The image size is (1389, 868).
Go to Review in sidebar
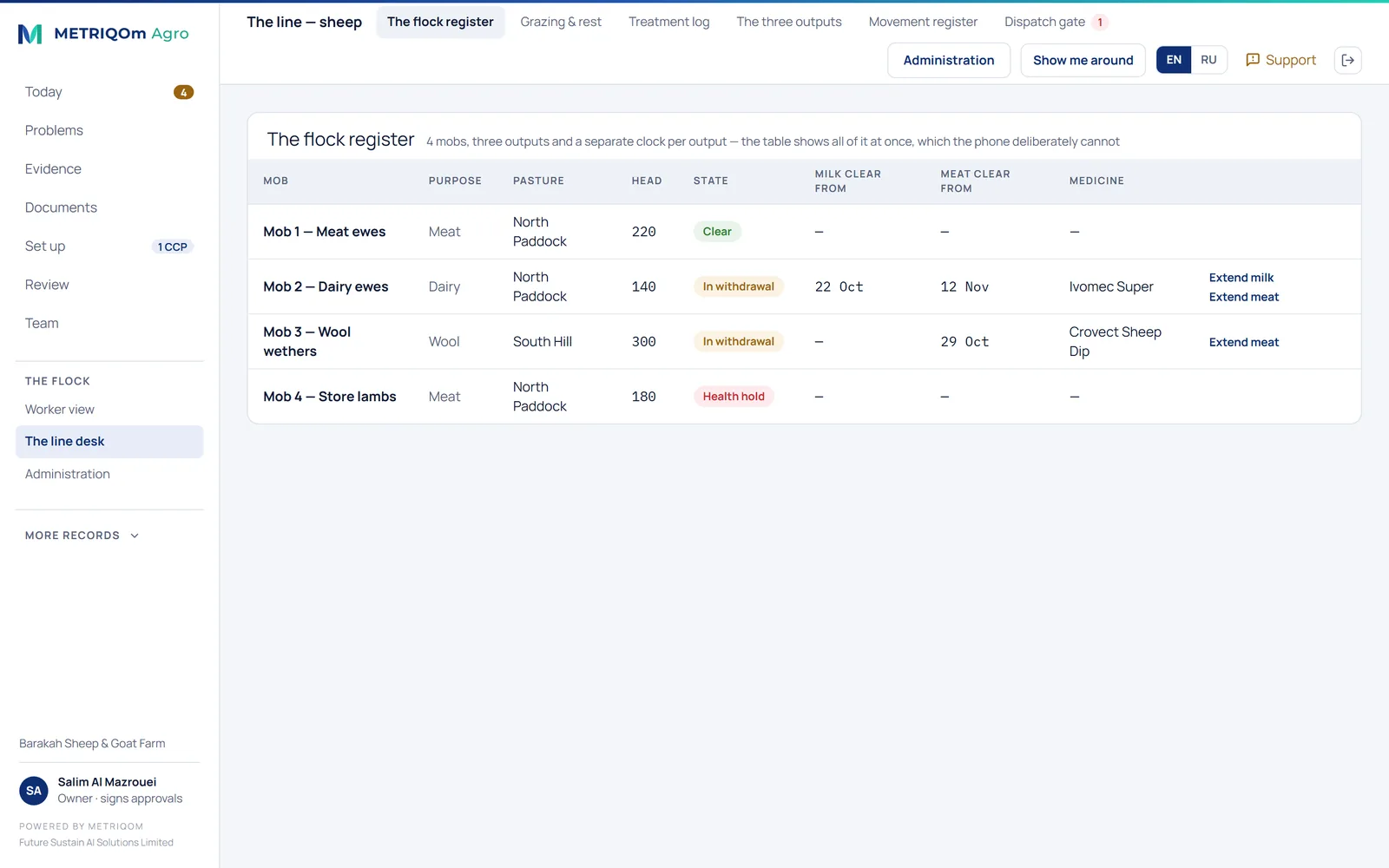109,285
